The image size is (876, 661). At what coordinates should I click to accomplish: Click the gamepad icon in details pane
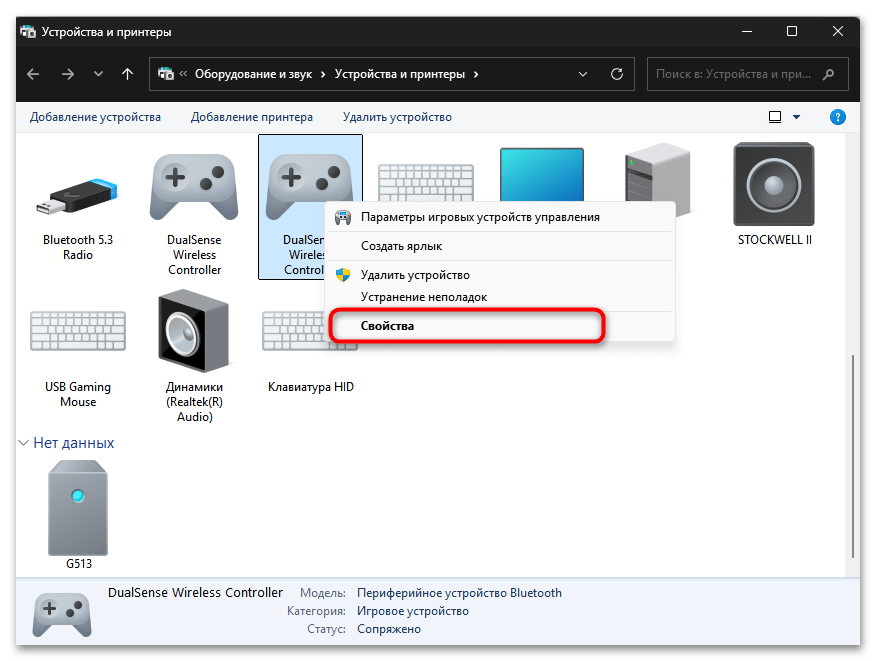coord(61,614)
